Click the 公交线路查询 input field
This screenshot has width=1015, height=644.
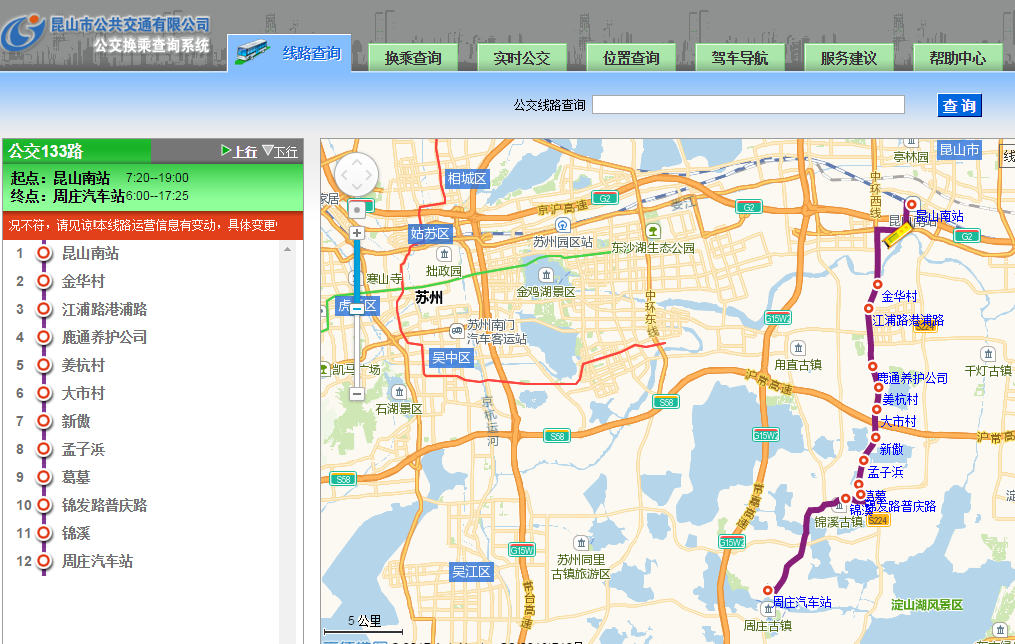pos(748,105)
